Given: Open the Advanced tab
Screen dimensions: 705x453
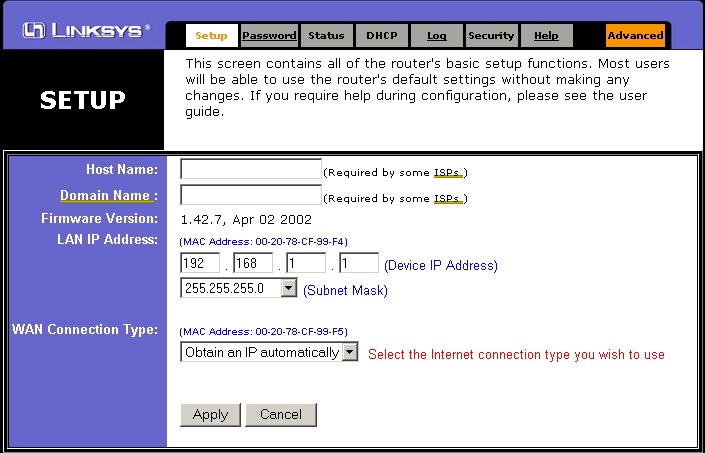Looking at the screenshot, I should 635,36.
